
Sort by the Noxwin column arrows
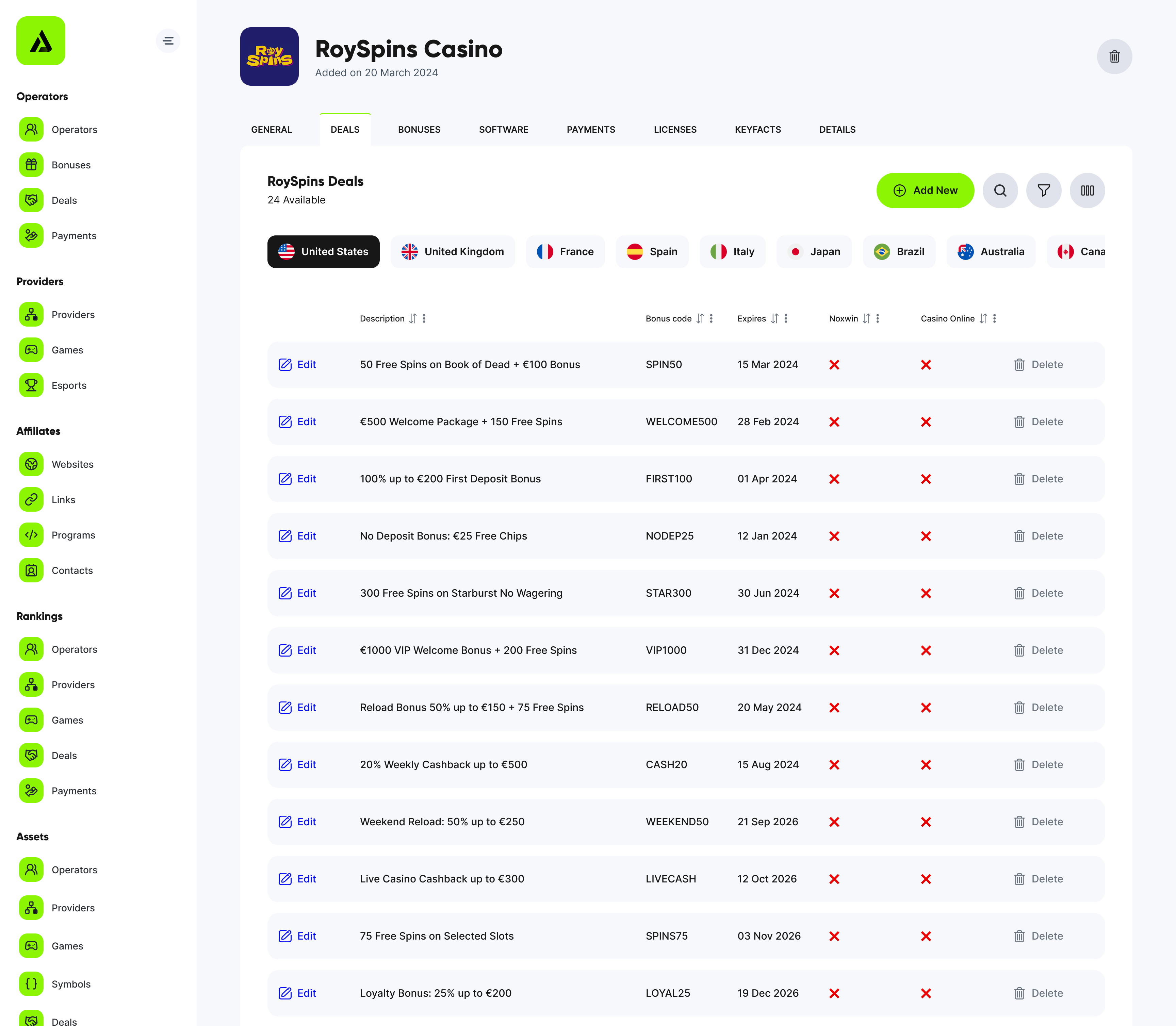tap(866, 318)
